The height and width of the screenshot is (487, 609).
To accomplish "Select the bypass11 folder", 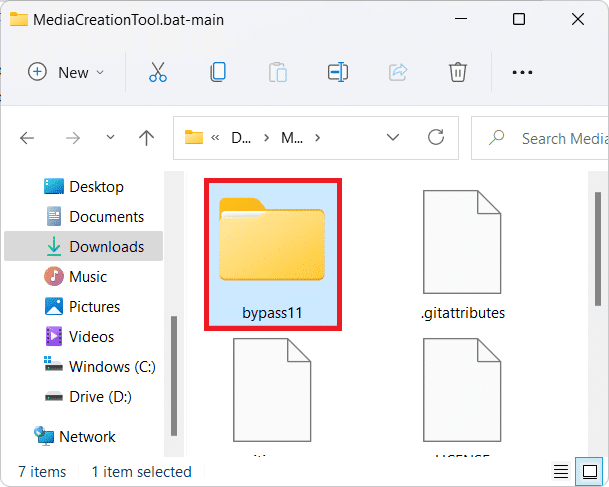I will click(x=273, y=254).
